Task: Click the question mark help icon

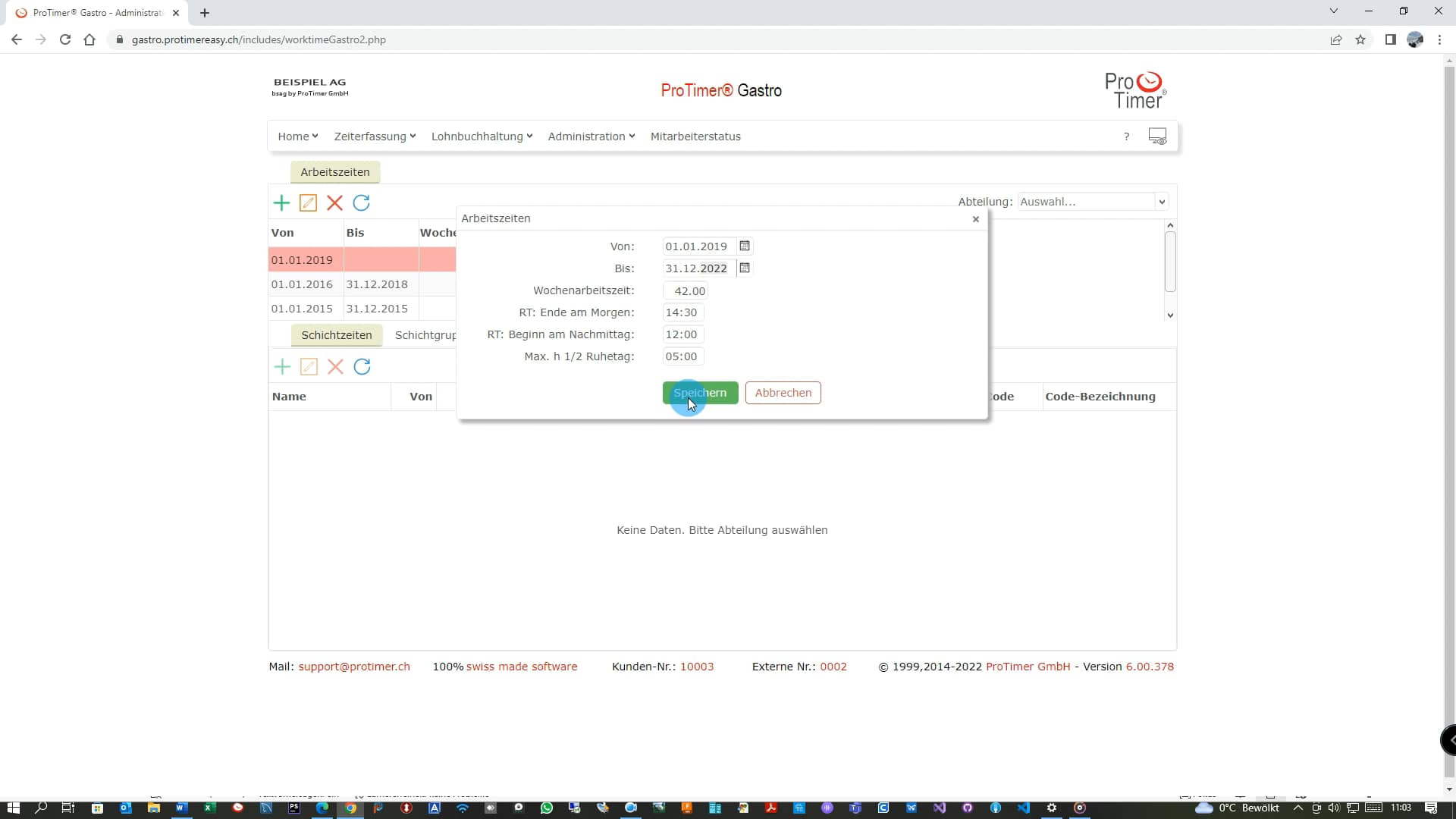Action: 1126,136
